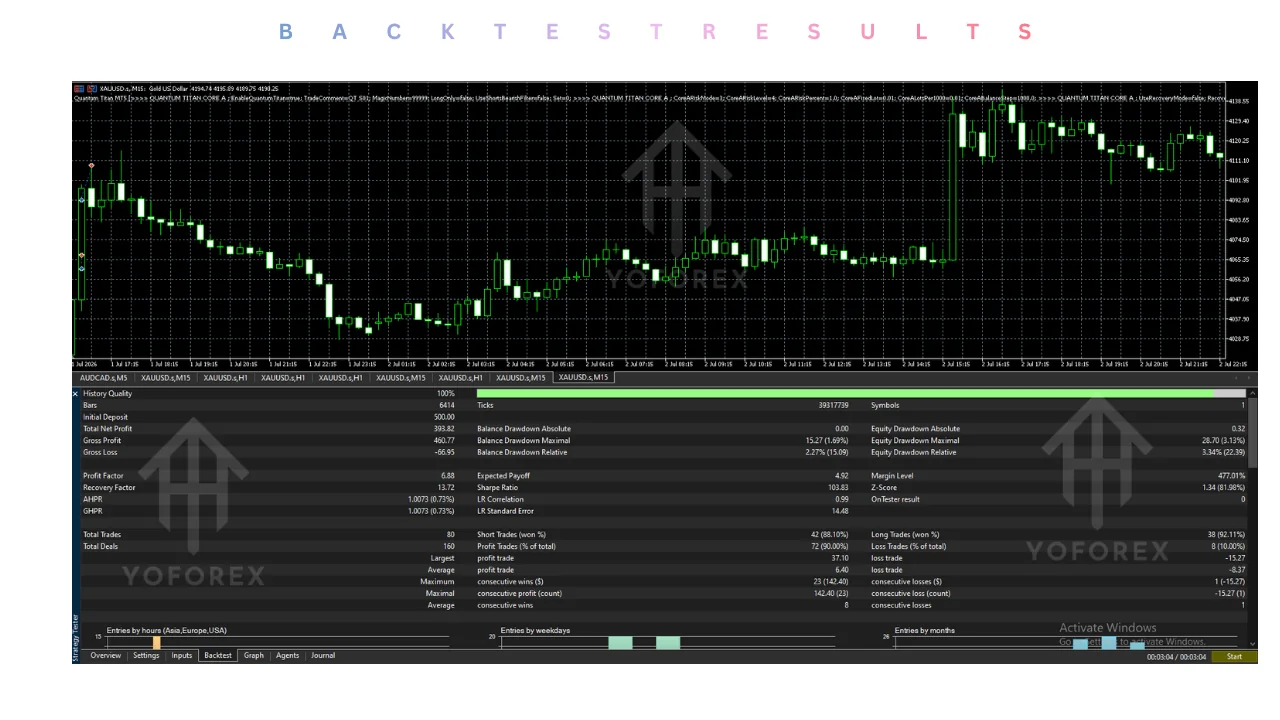The image size is (1280, 720).
Task: Select the active last XAUUSD.s,M15 chart tab
Action: click(582, 378)
